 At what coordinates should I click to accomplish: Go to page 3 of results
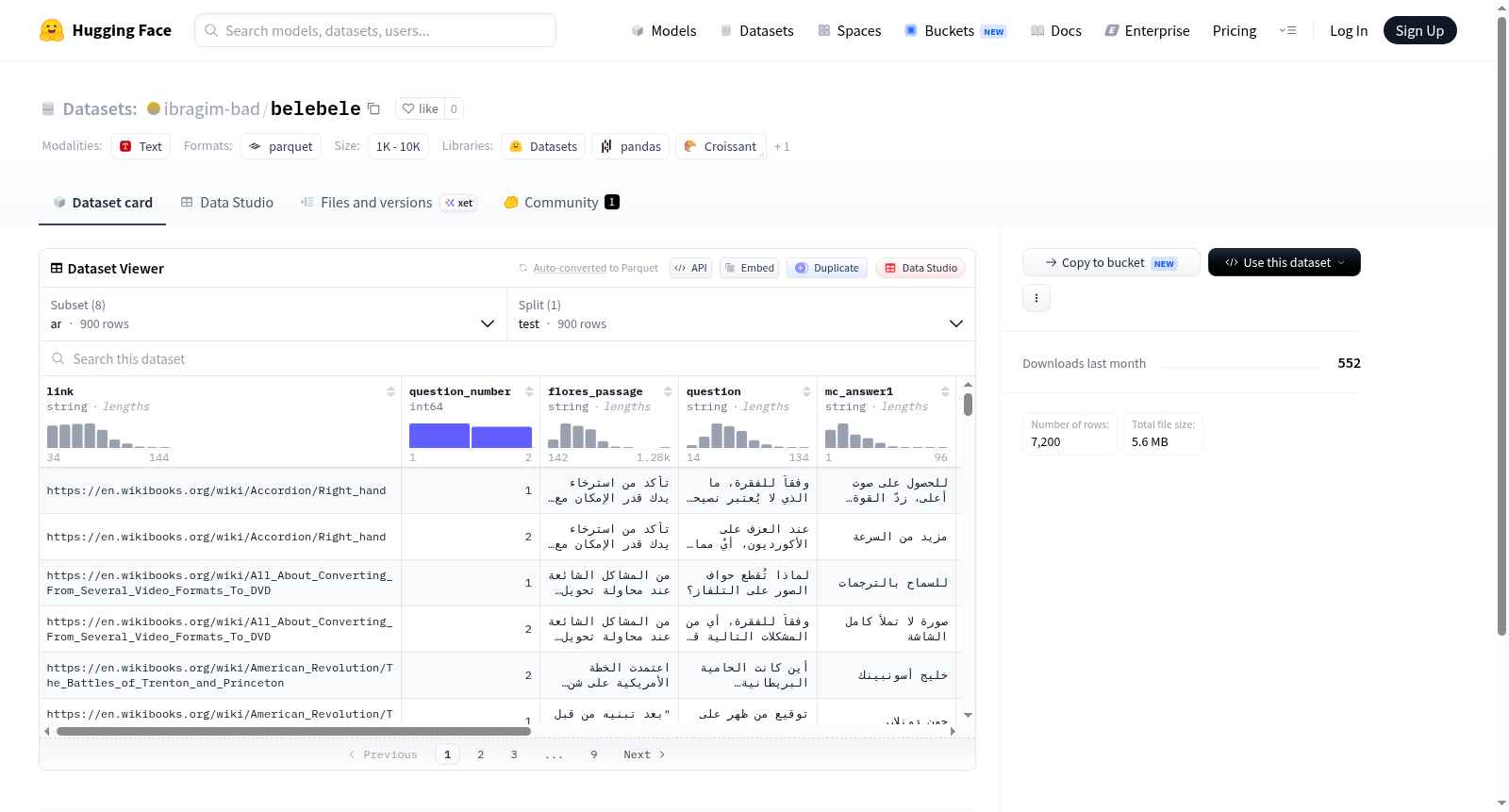[514, 754]
